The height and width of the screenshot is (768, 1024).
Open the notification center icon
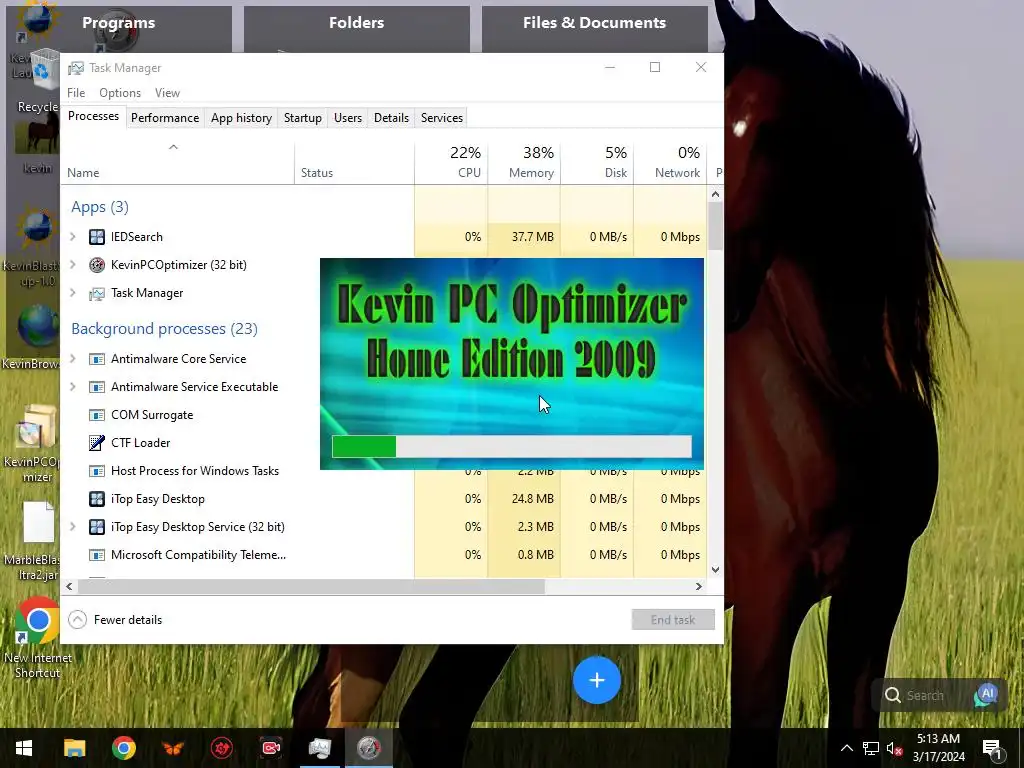[x=992, y=749]
